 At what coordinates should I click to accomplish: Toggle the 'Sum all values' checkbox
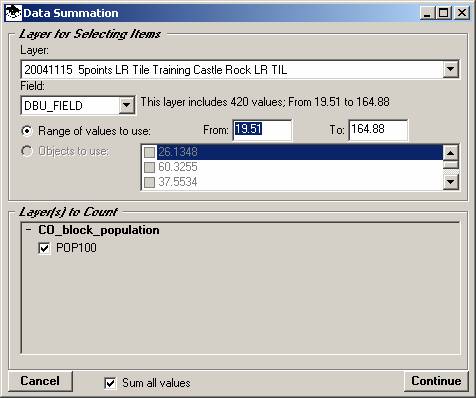pyautogui.click(x=110, y=383)
